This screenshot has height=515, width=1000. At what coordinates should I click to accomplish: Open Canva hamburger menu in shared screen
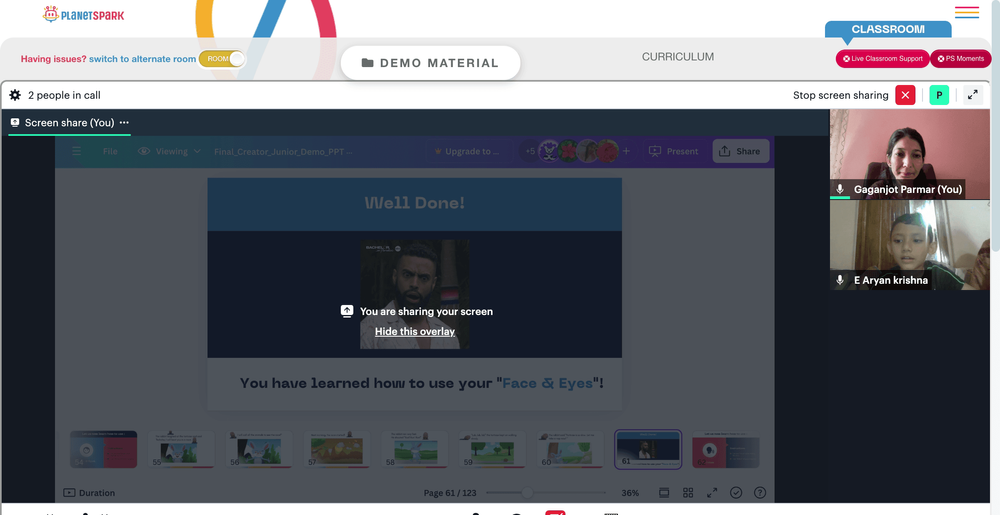point(77,151)
